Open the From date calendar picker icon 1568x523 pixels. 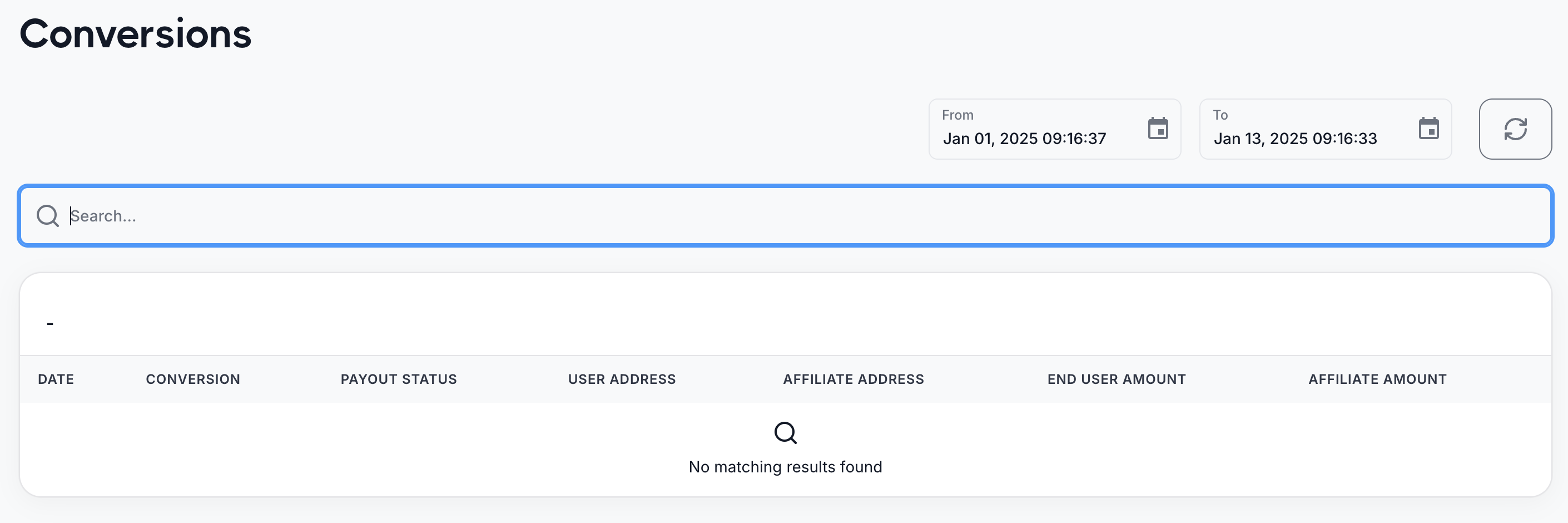pos(1157,129)
